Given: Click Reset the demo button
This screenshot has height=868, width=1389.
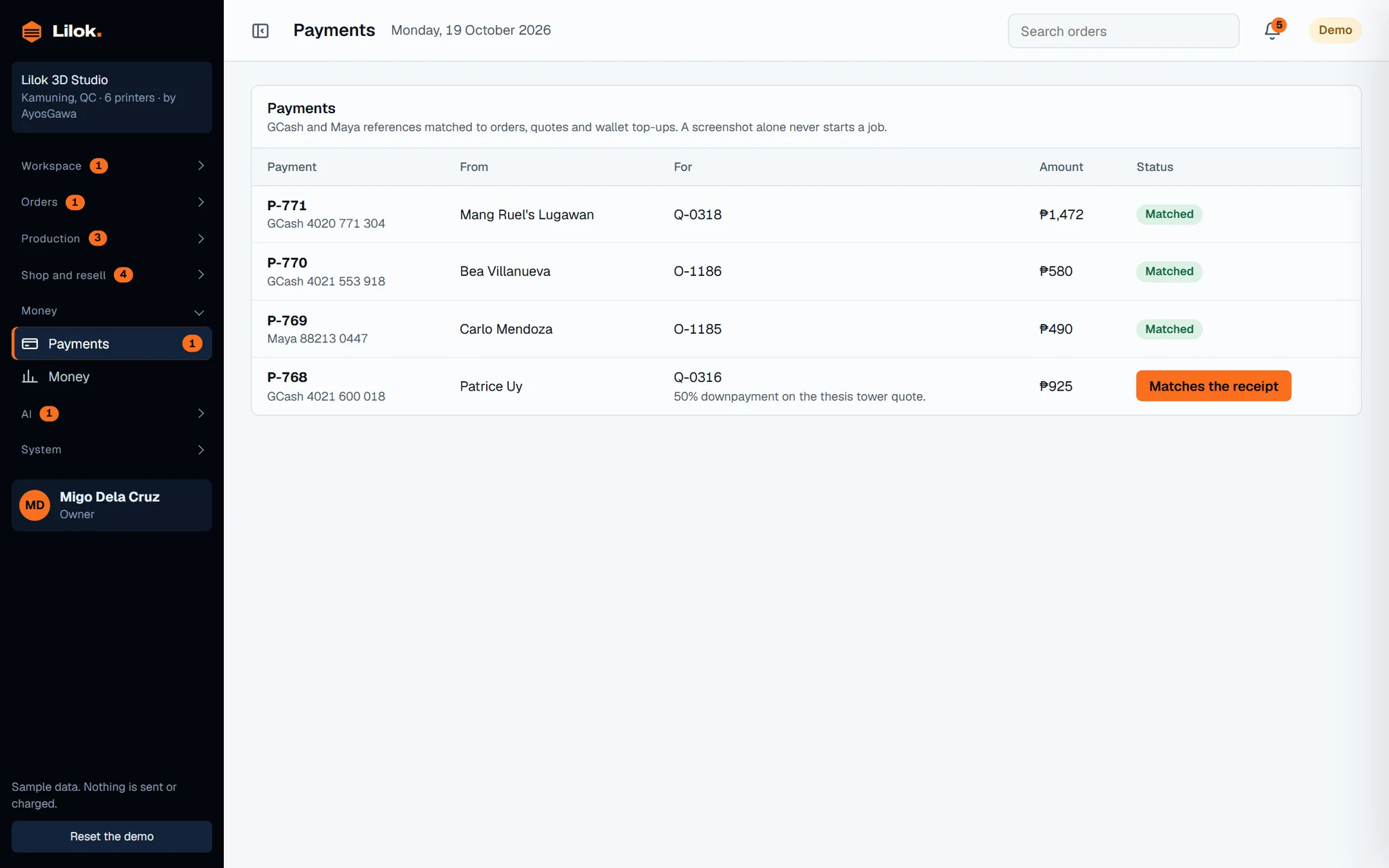Looking at the screenshot, I should coord(112,836).
